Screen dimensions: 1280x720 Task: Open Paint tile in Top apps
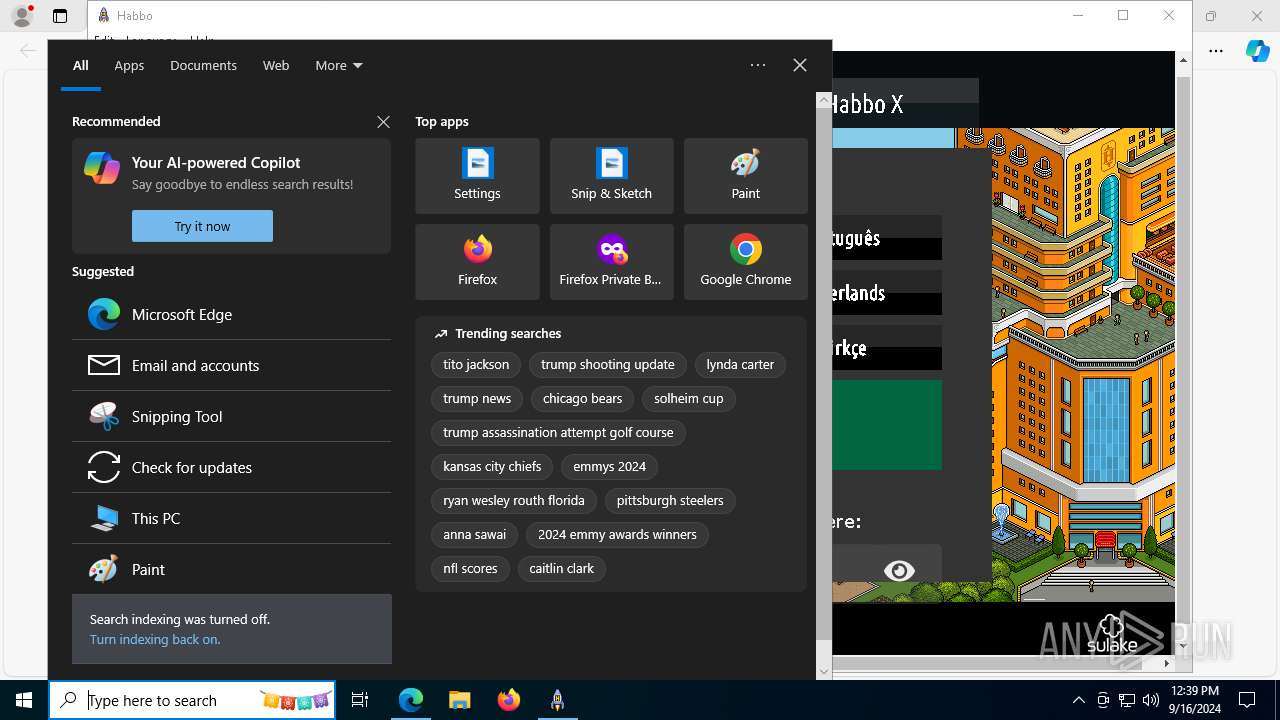tap(745, 176)
